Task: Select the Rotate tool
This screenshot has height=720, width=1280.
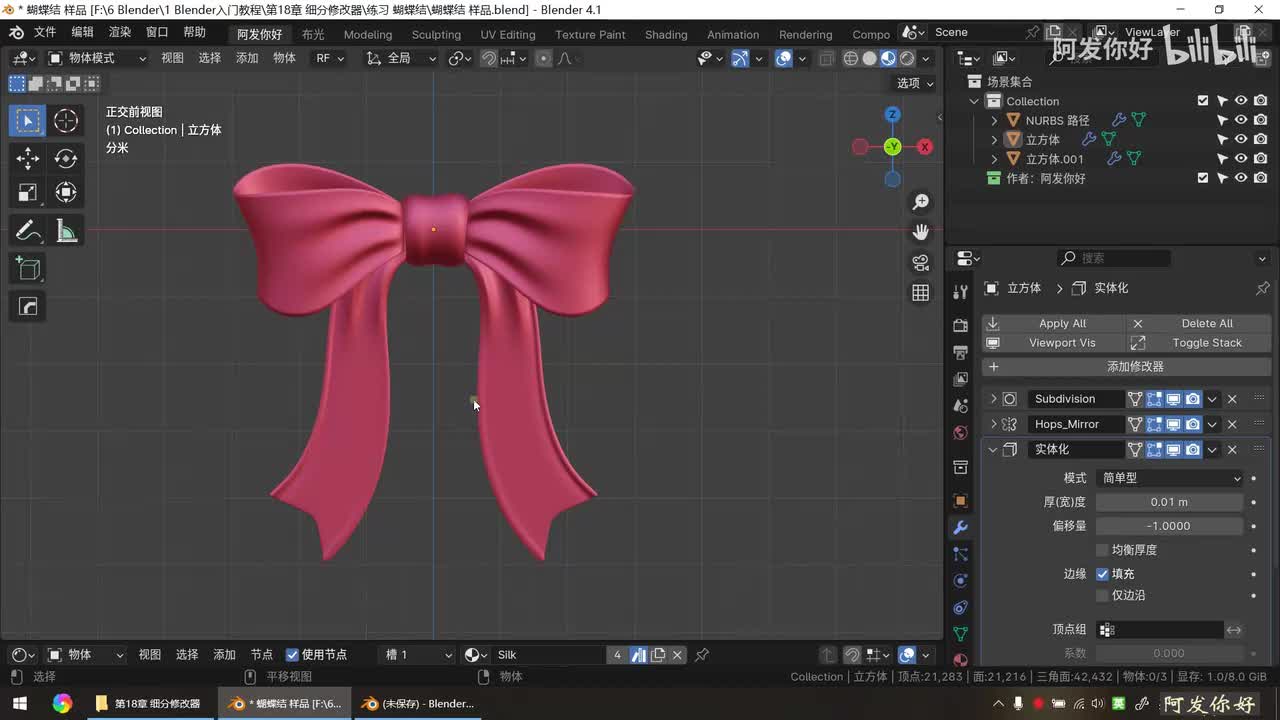Action: [x=66, y=158]
